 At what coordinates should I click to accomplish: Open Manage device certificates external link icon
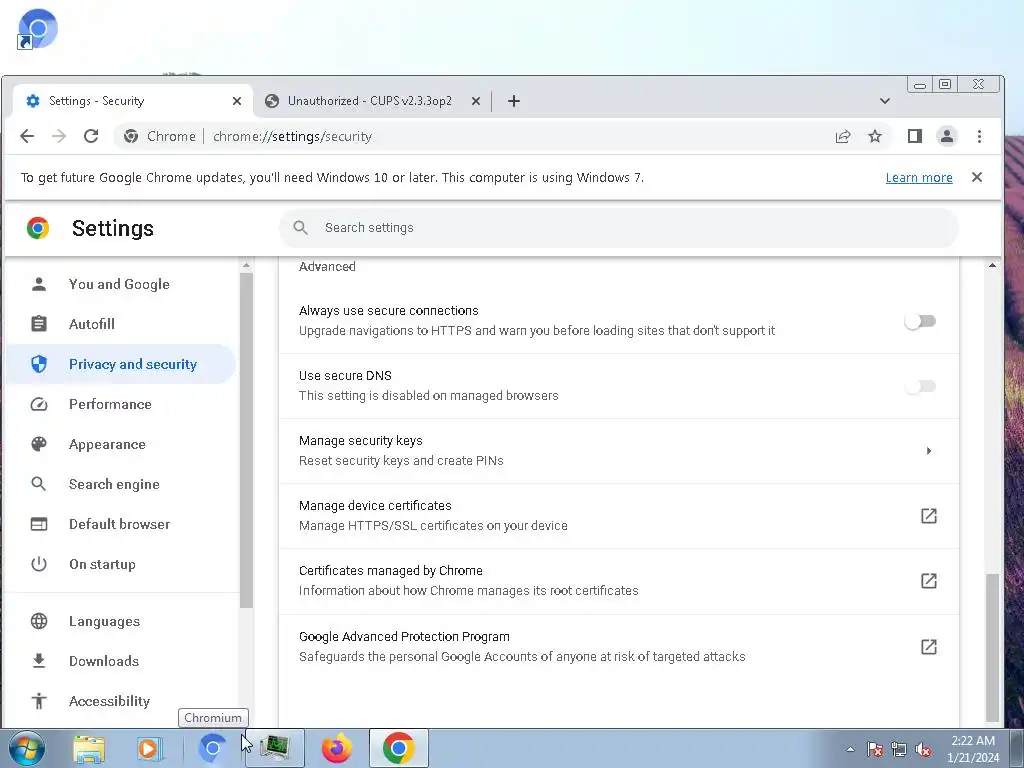pos(929,516)
